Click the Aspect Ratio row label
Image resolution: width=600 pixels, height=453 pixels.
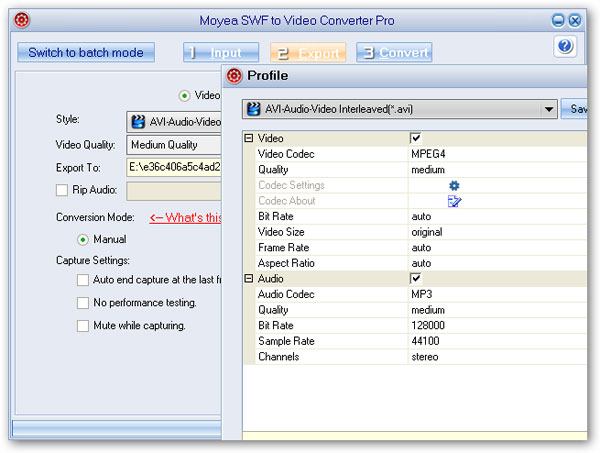(286, 264)
